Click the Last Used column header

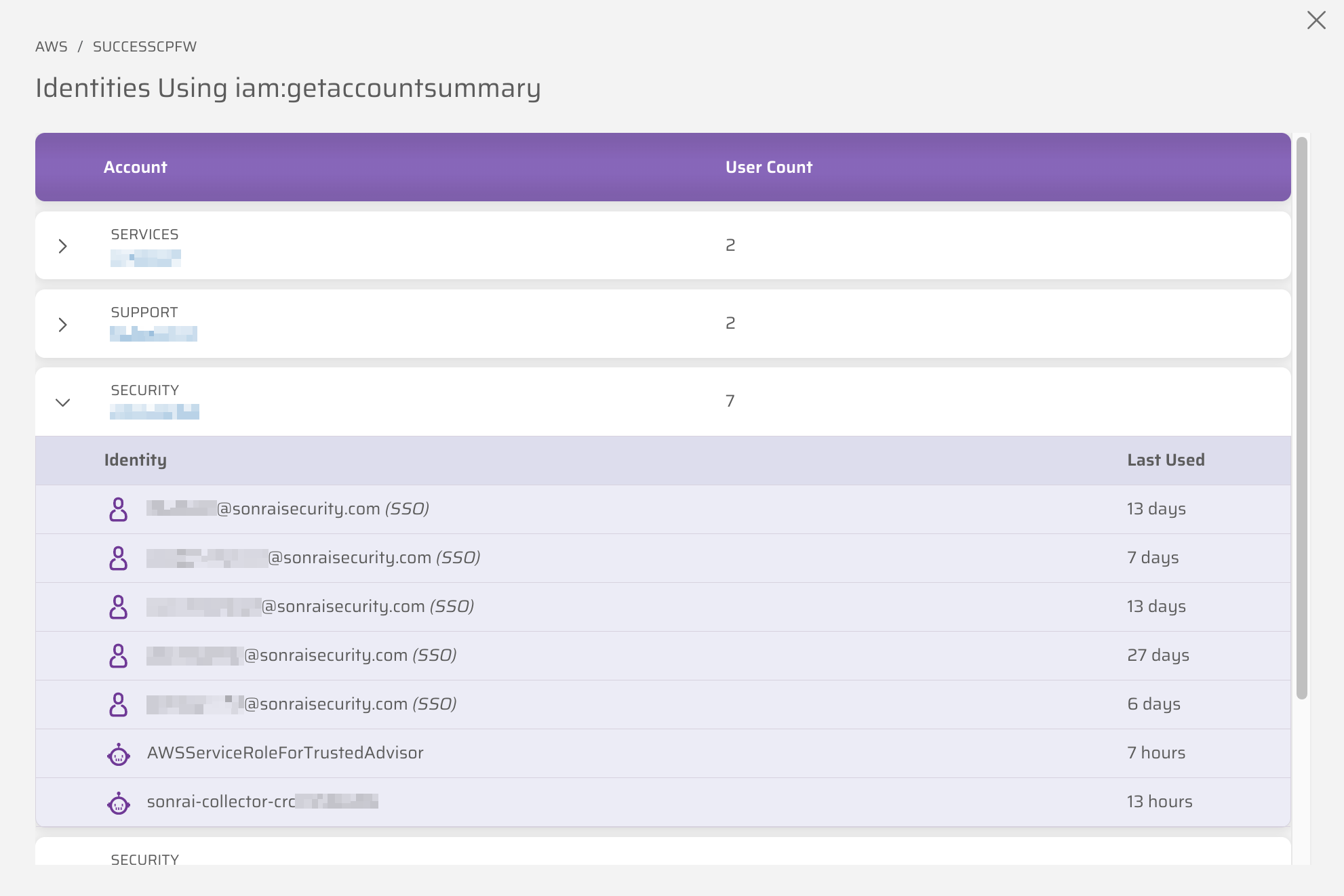(x=1166, y=460)
